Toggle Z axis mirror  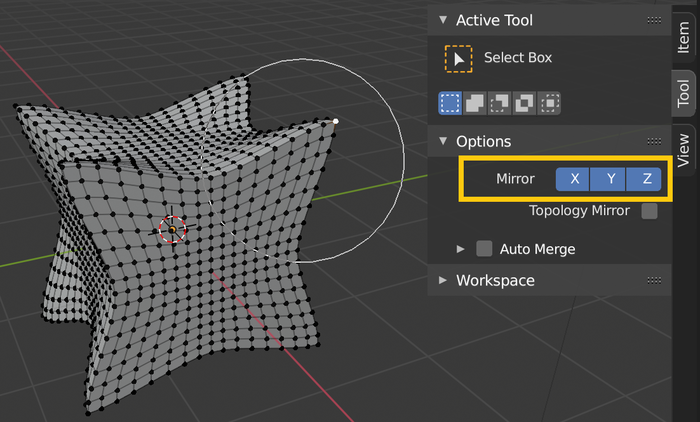646,179
